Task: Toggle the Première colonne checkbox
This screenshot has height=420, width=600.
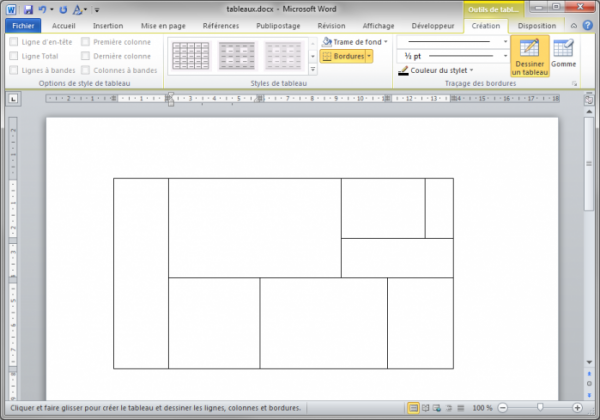Action: pyautogui.click(x=86, y=42)
